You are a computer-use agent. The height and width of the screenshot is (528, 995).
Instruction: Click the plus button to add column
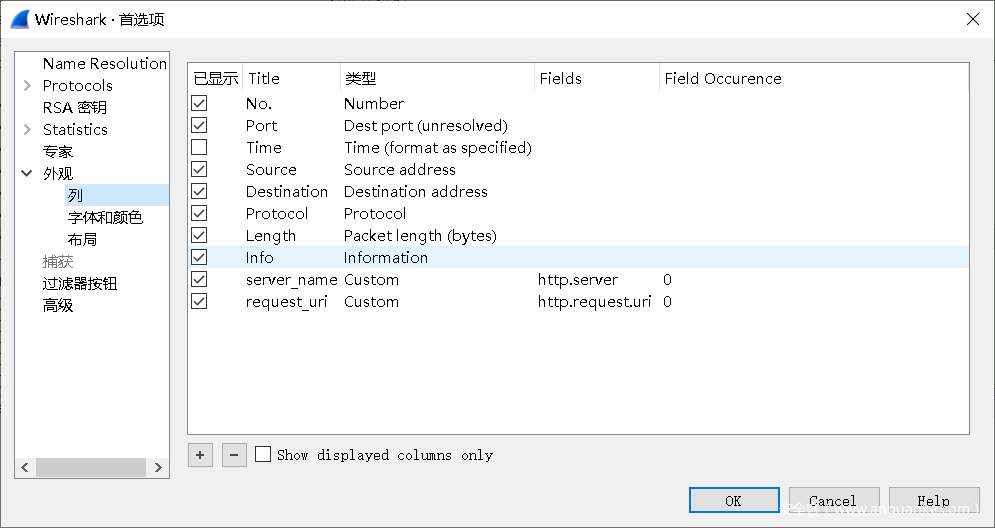pyautogui.click(x=200, y=455)
